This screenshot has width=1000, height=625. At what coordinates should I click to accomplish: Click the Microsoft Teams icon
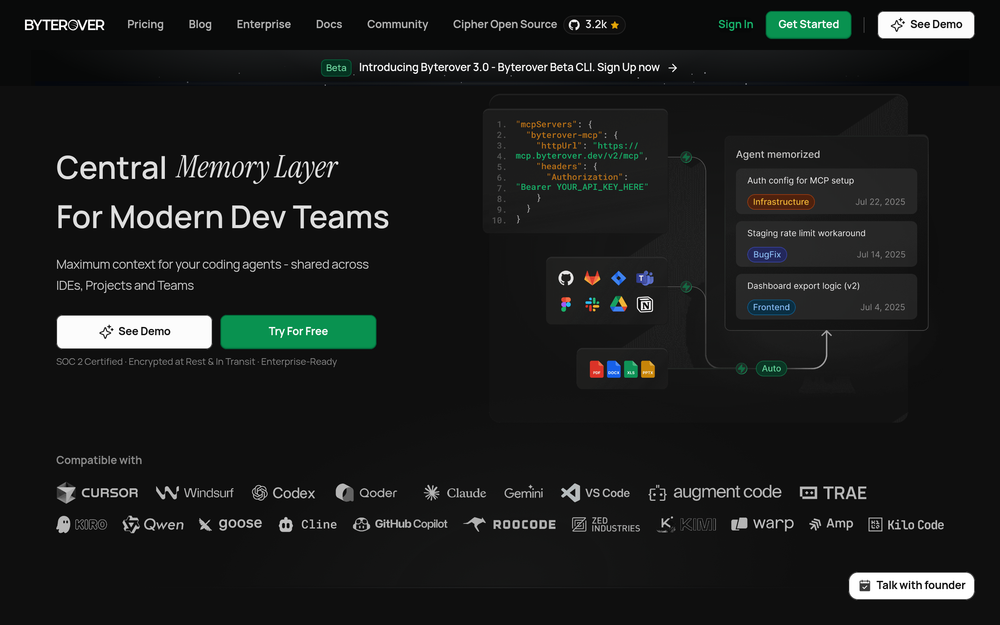point(645,278)
